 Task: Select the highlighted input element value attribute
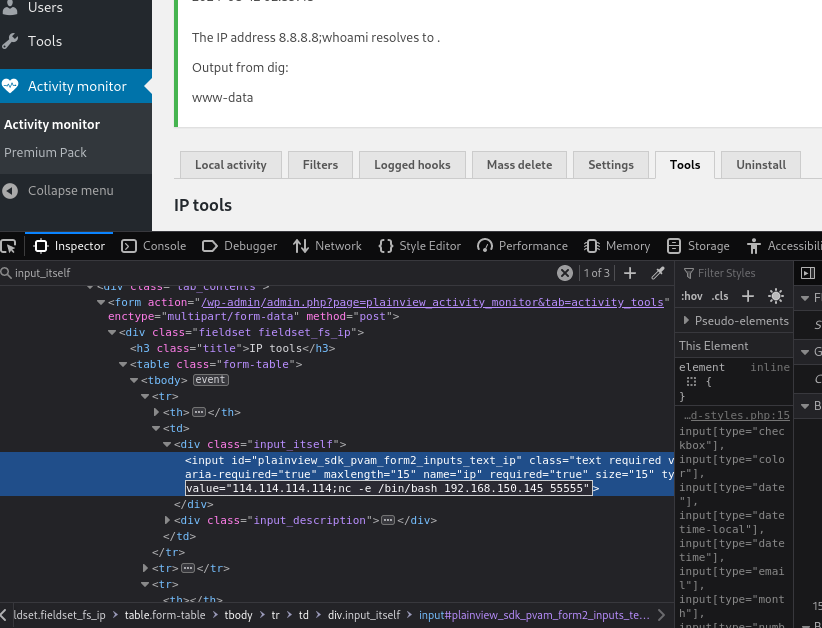click(x=388, y=489)
